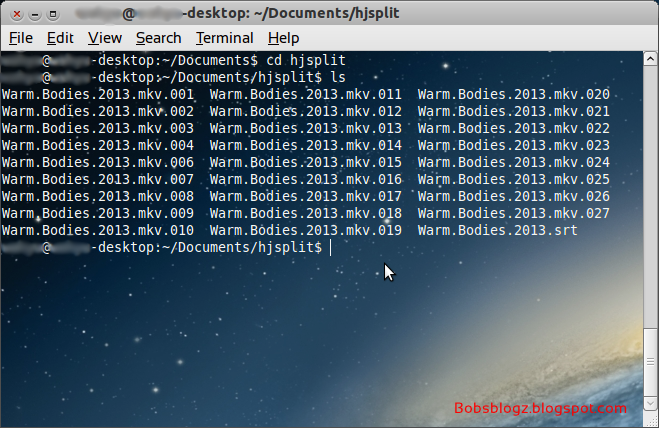The height and width of the screenshot is (428, 659).
Task: Click file Warm.Bodies.2013.mkv.019
Action: click(306, 230)
